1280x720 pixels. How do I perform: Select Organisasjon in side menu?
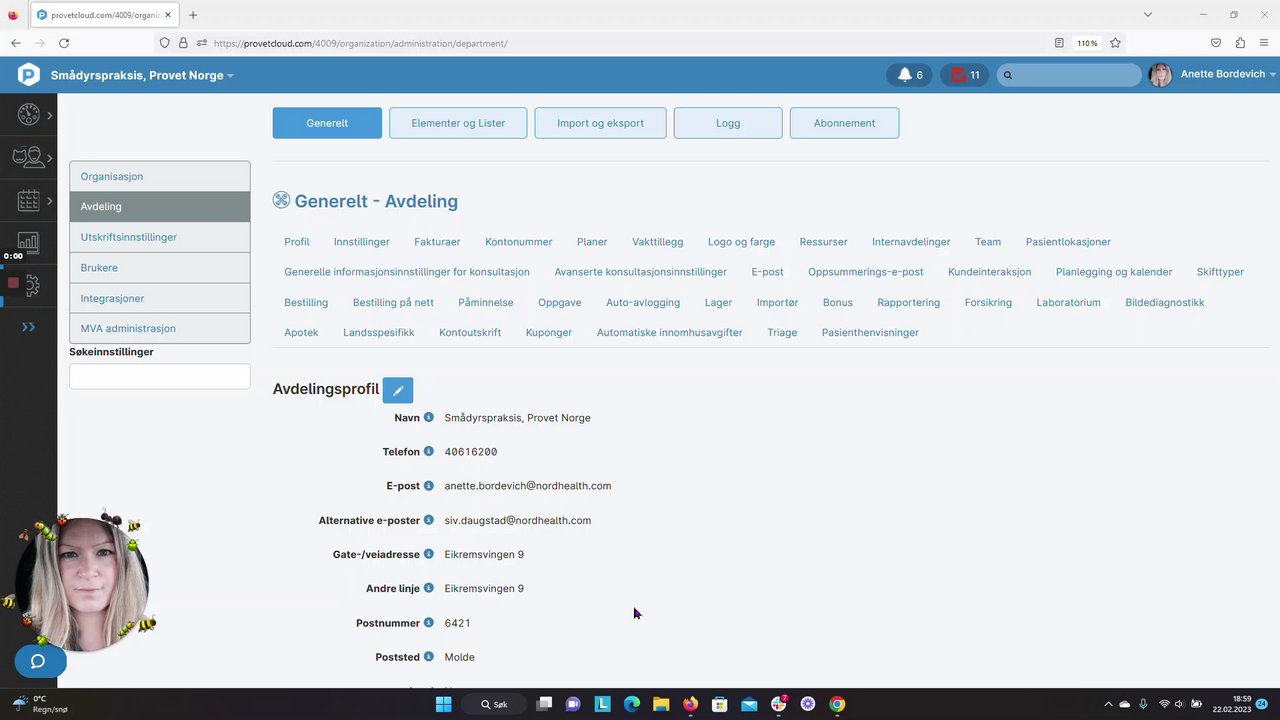(x=160, y=176)
